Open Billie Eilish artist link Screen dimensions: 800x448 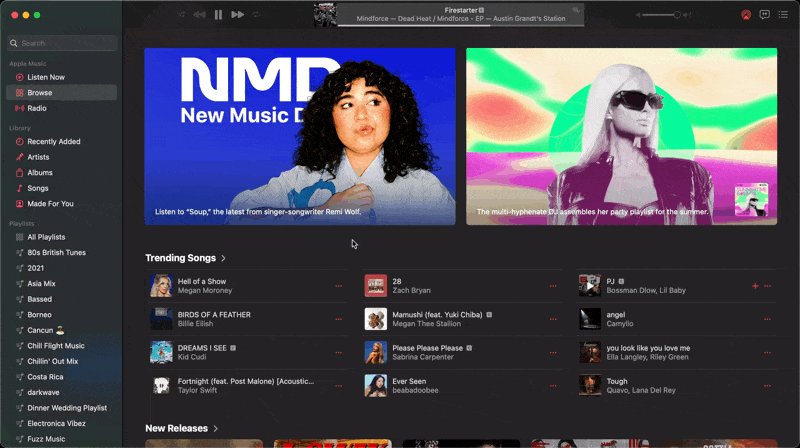tap(195, 324)
